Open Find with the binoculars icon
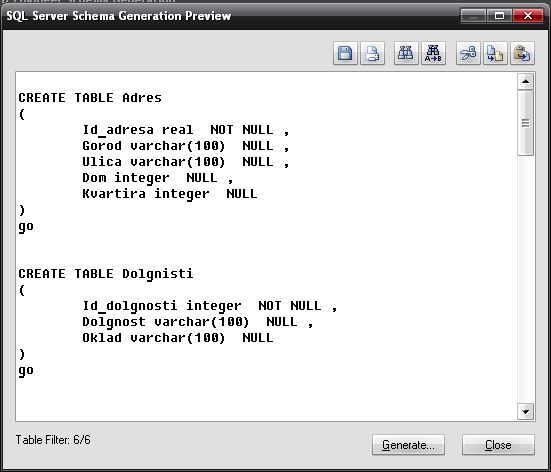This screenshot has width=551, height=472. tap(406, 53)
